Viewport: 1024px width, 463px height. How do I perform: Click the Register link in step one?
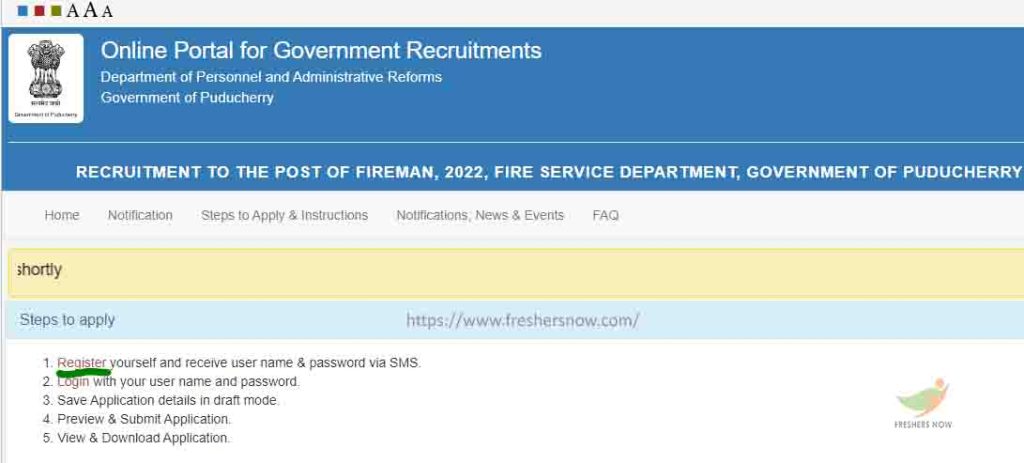82,363
